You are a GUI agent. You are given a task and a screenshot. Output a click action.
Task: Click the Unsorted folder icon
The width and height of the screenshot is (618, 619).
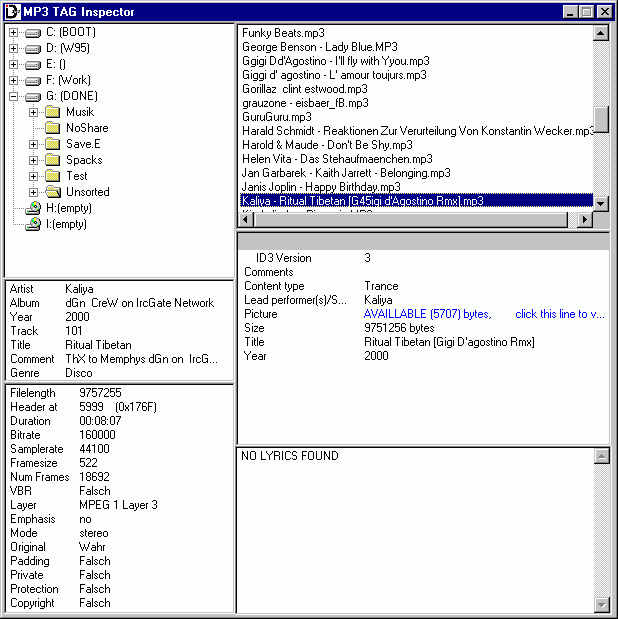53,192
